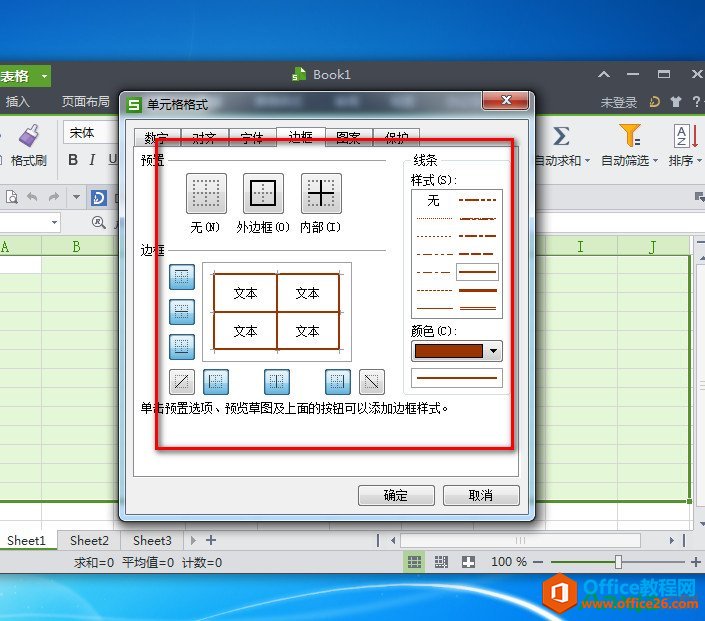Open the Sheet2 worksheet tab
The image size is (705, 621).
click(x=89, y=541)
